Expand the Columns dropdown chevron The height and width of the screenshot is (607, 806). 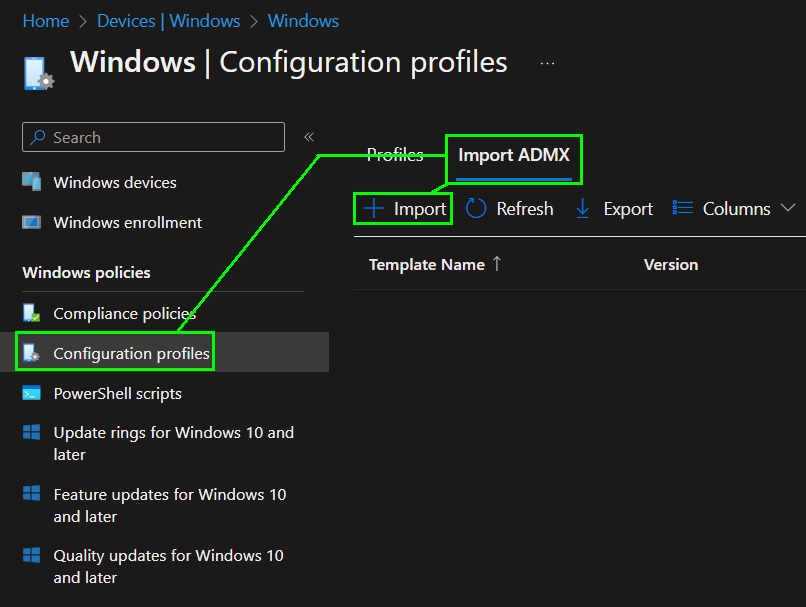pyautogui.click(x=787, y=208)
